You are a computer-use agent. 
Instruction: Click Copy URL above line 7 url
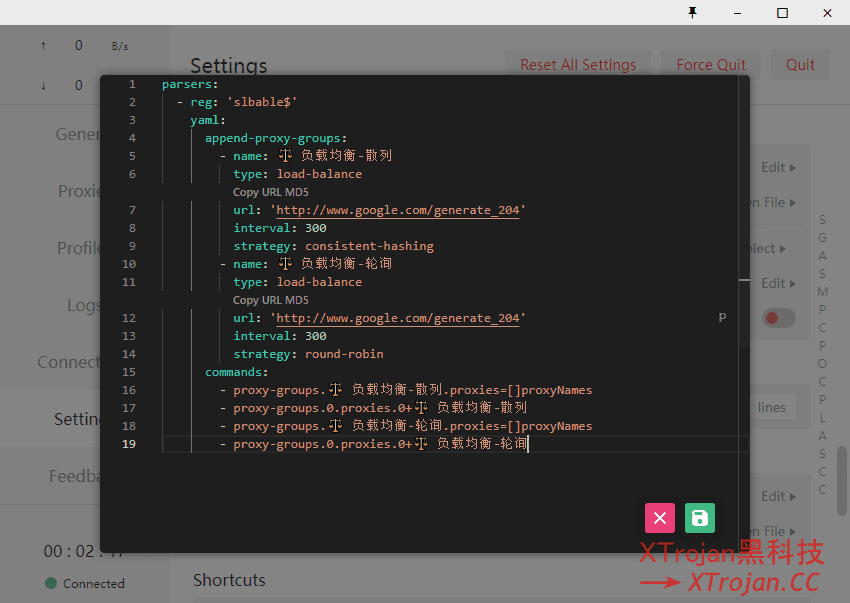tap(257, 192)
